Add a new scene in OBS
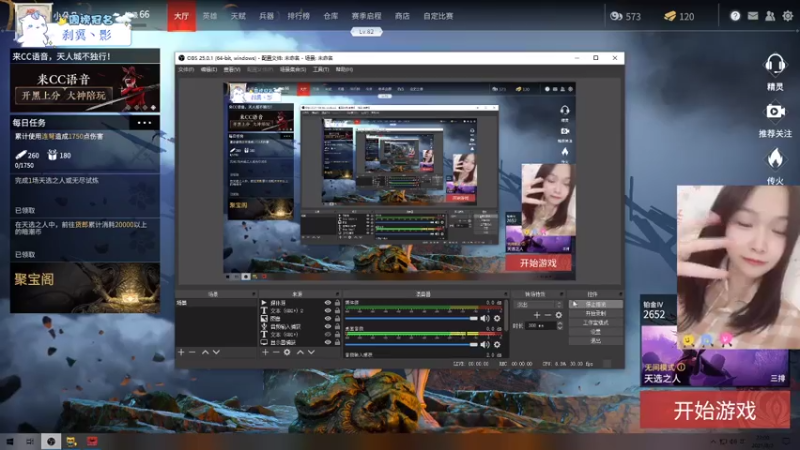The width and height of the screenshot is (800, 450). (181, 352)
